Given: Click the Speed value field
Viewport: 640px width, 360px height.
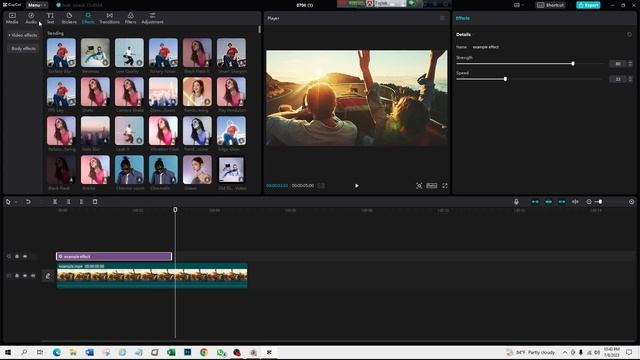Looking at the screenshot, I should pos(618,79).
